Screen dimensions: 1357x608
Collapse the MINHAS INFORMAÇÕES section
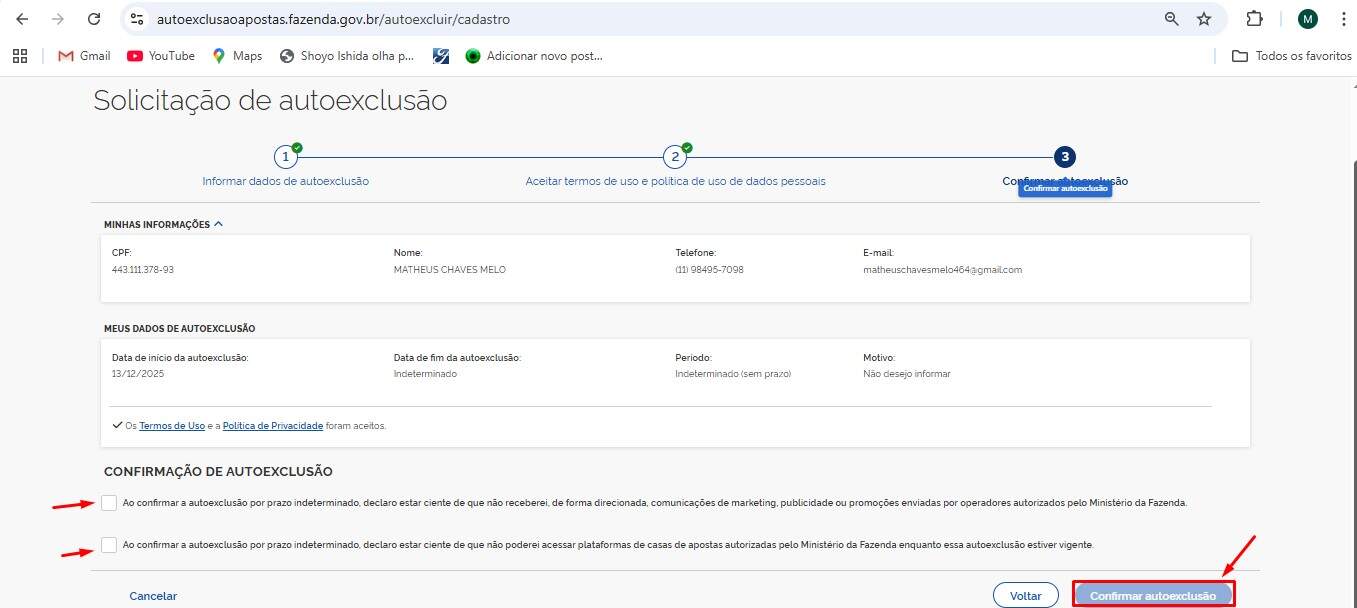click(x=218, y=223)
